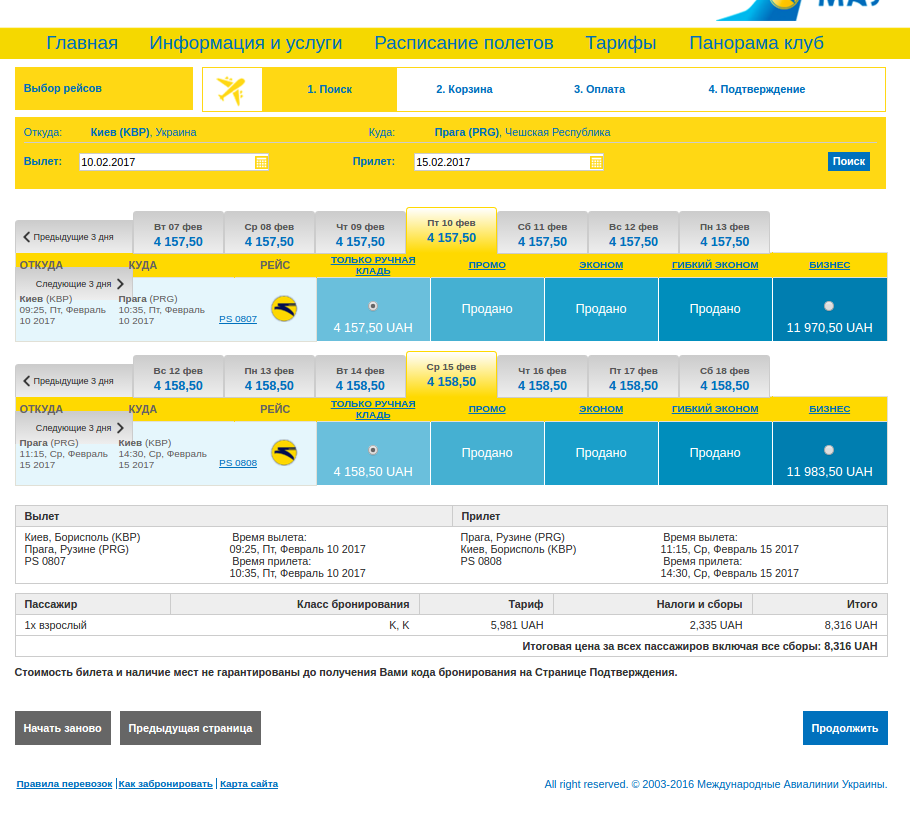Click the MAU logo at the top

coord(801,9)
